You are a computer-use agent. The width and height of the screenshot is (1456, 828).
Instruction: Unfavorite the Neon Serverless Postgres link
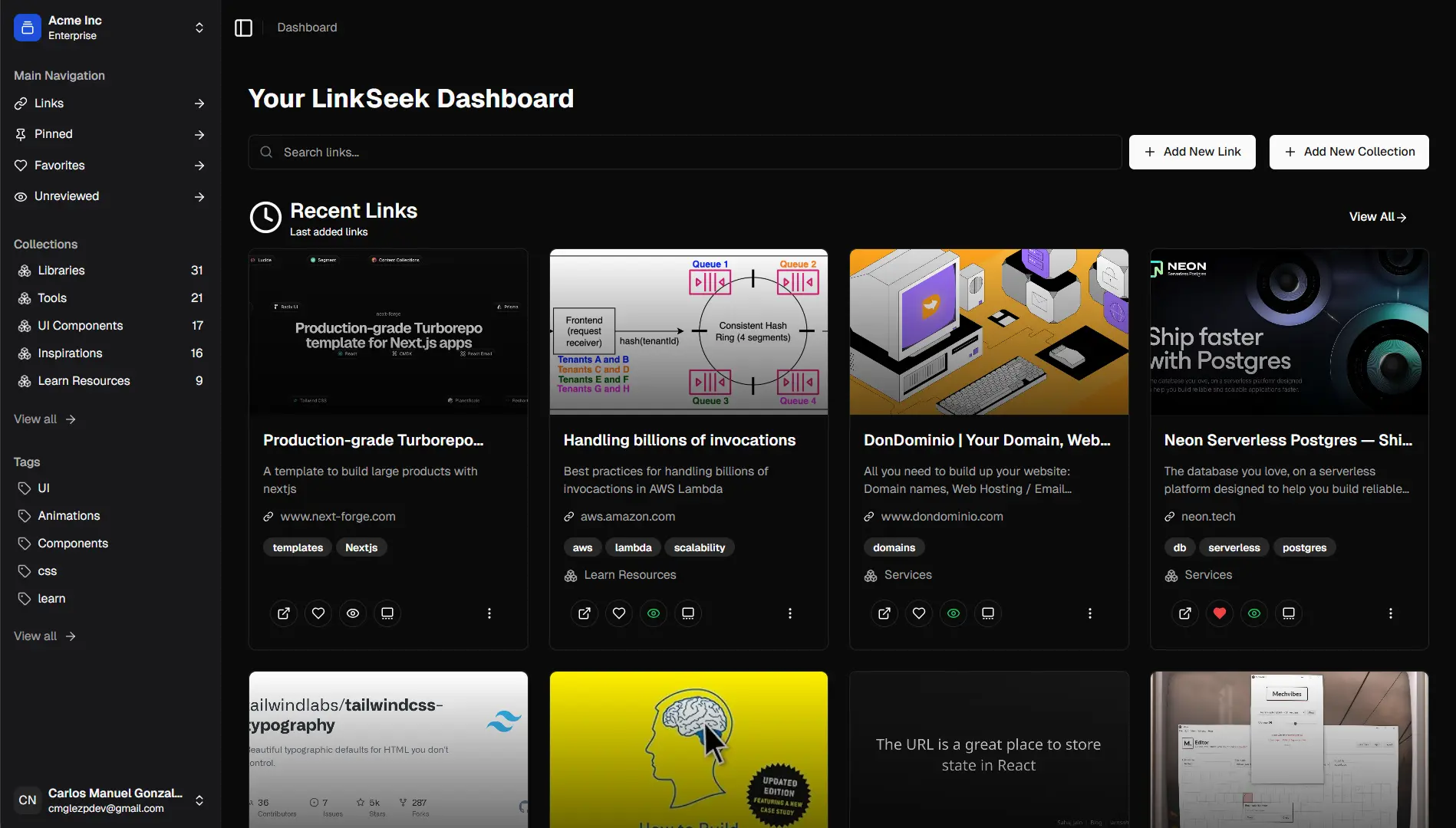click(1219, 613)
